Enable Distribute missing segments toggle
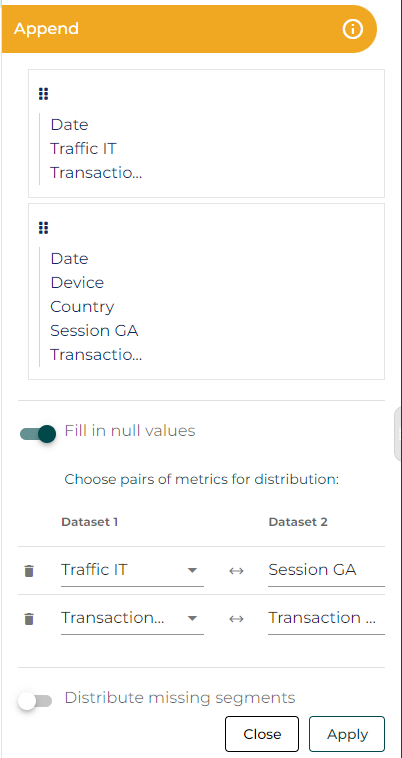Screen dimensions: 402x758 tap(35, 700)
